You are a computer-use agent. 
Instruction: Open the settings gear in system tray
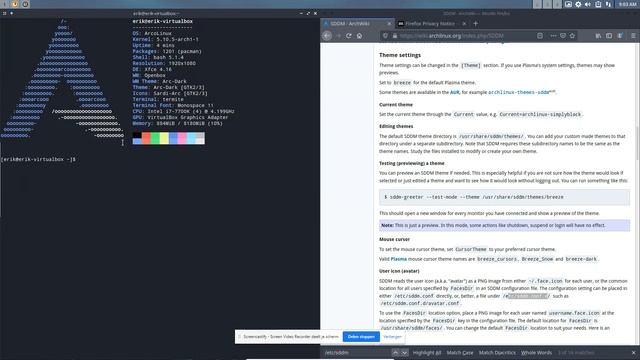point(578,4)
